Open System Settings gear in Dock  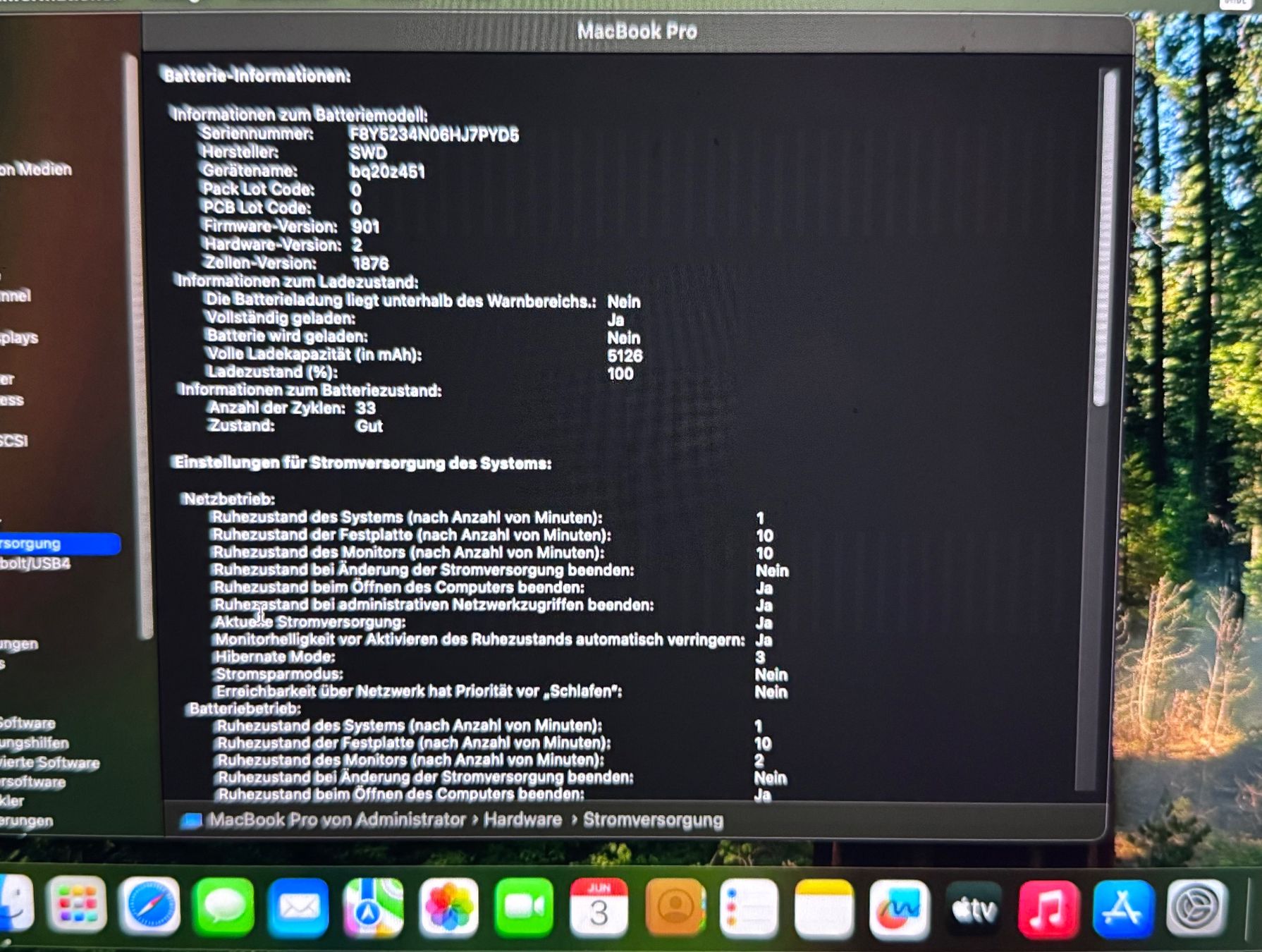(x=1197, y=908)
